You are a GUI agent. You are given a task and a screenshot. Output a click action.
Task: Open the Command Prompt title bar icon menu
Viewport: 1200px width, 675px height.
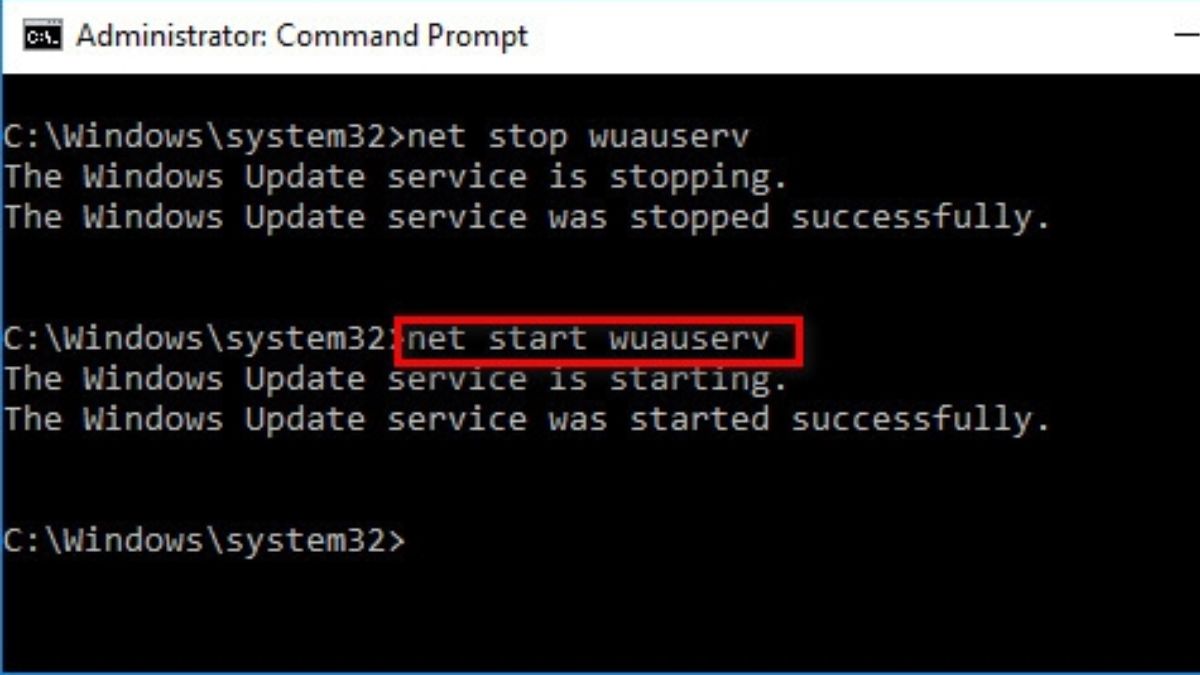[x=43, y=37]
